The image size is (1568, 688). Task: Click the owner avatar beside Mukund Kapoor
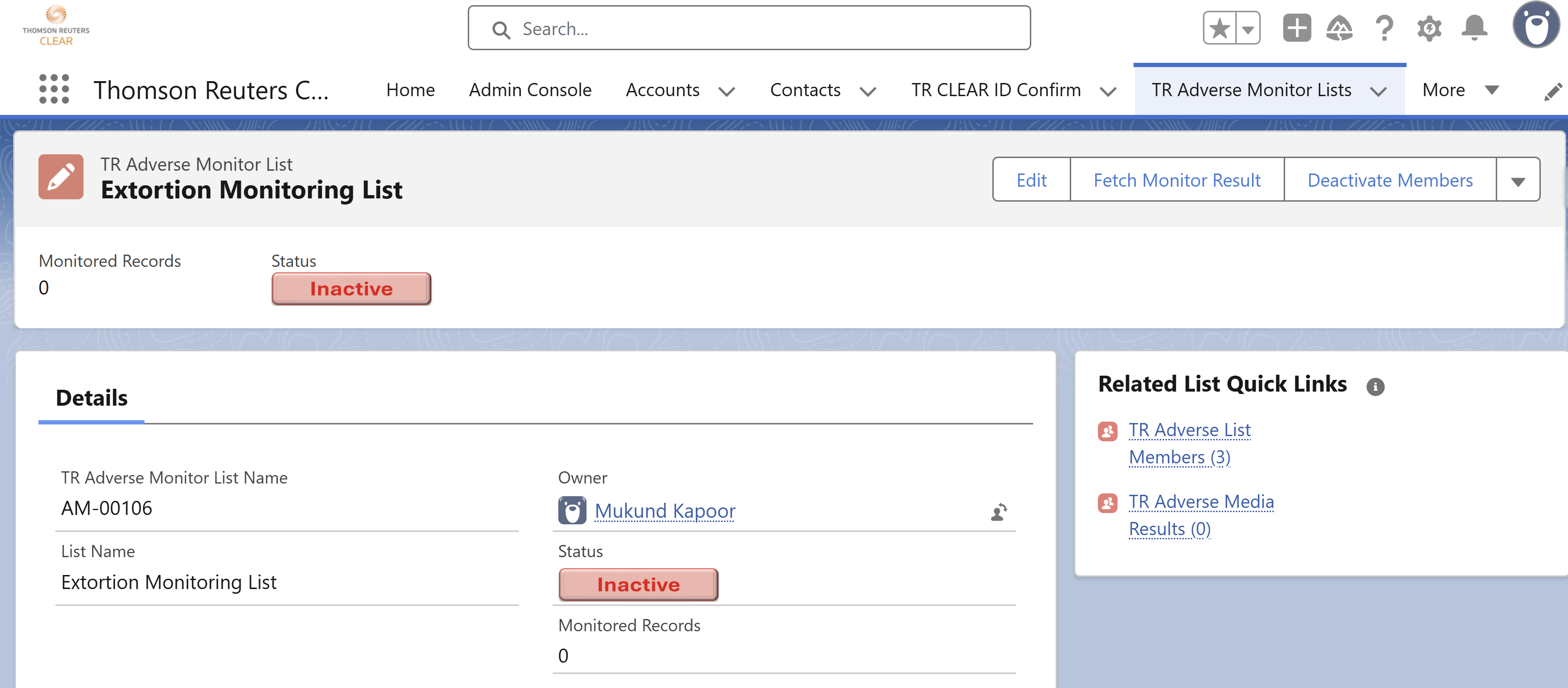tap(572, 510)
